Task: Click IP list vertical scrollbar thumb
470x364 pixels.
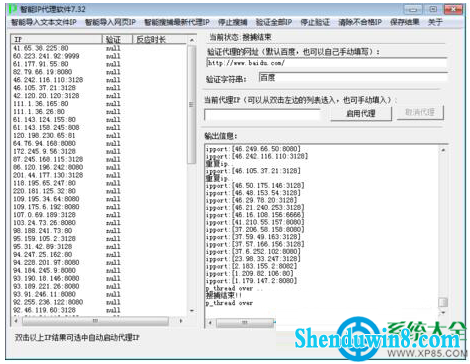Action: 192,104
